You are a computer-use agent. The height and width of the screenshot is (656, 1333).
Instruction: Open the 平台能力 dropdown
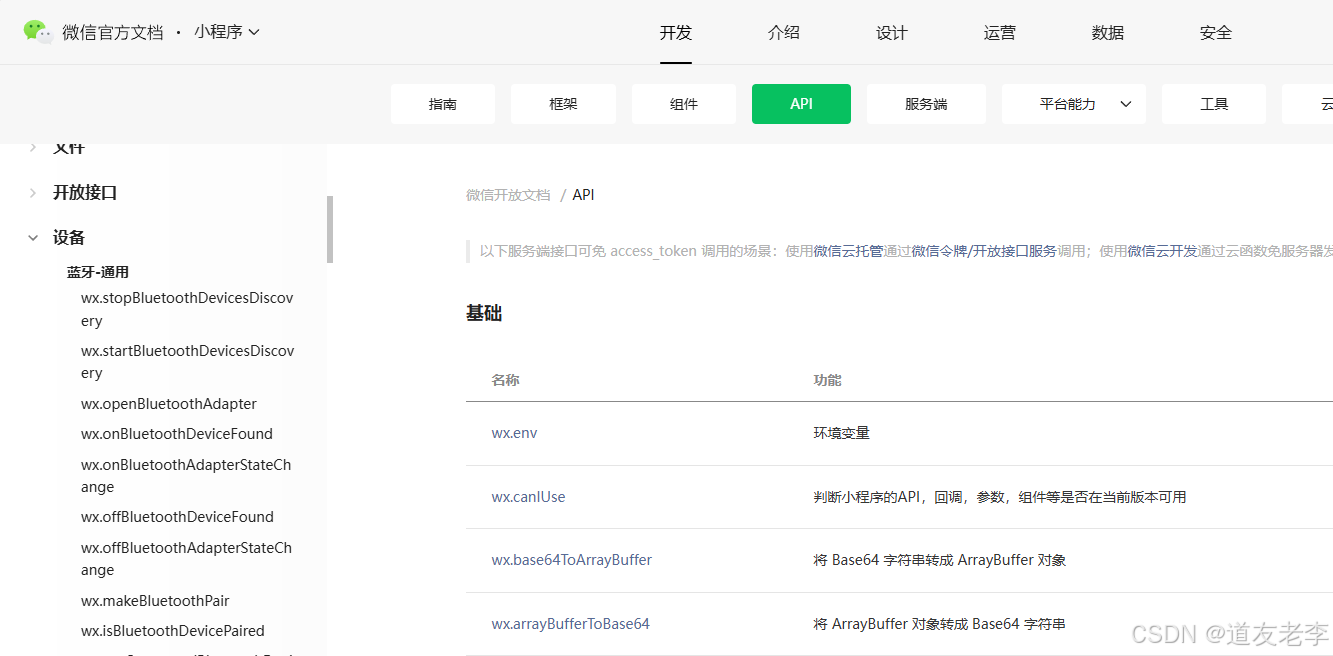point(1074,104)
